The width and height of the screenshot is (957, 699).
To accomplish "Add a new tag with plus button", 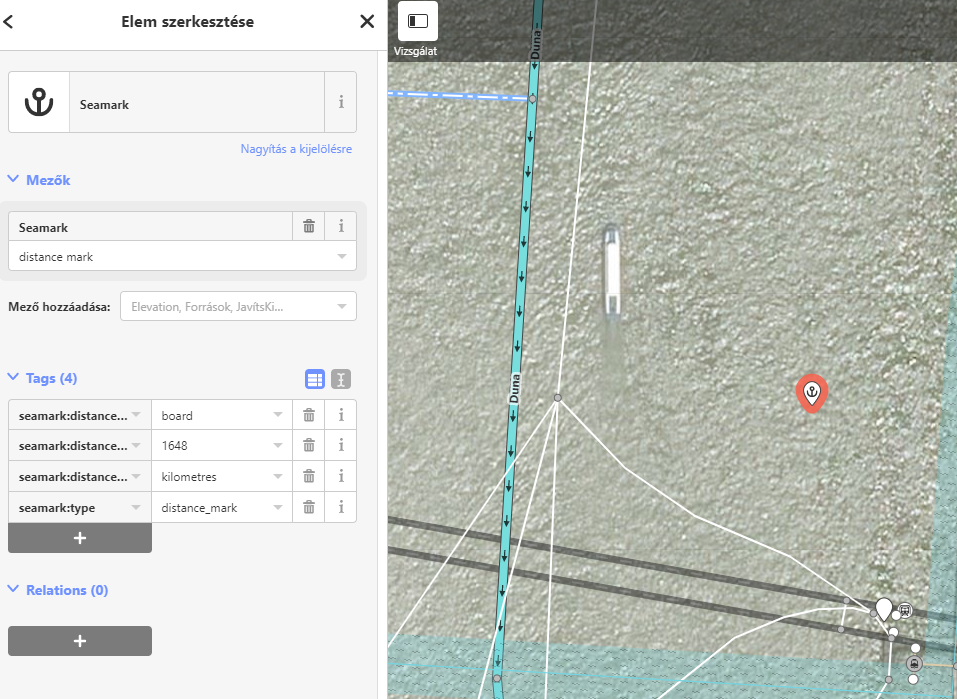I will tap(80, 538).
